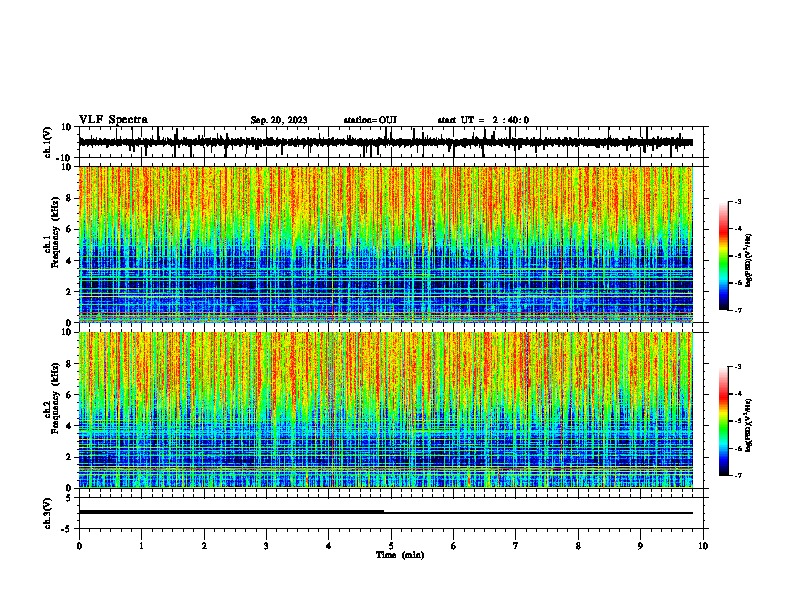Viewport: 792px width, 612px height.
Task: Click the "station=OUI" header label
Action: 370,120
